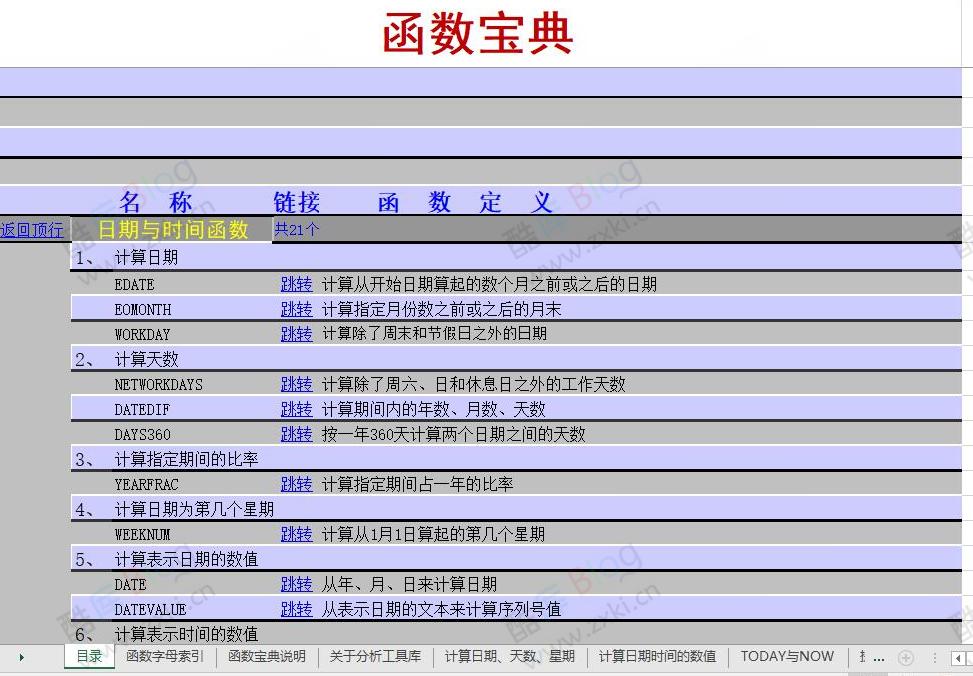Click the sheet navigation arrow at bottom left
Screen dimensions: 973x676
click(20, 657)
